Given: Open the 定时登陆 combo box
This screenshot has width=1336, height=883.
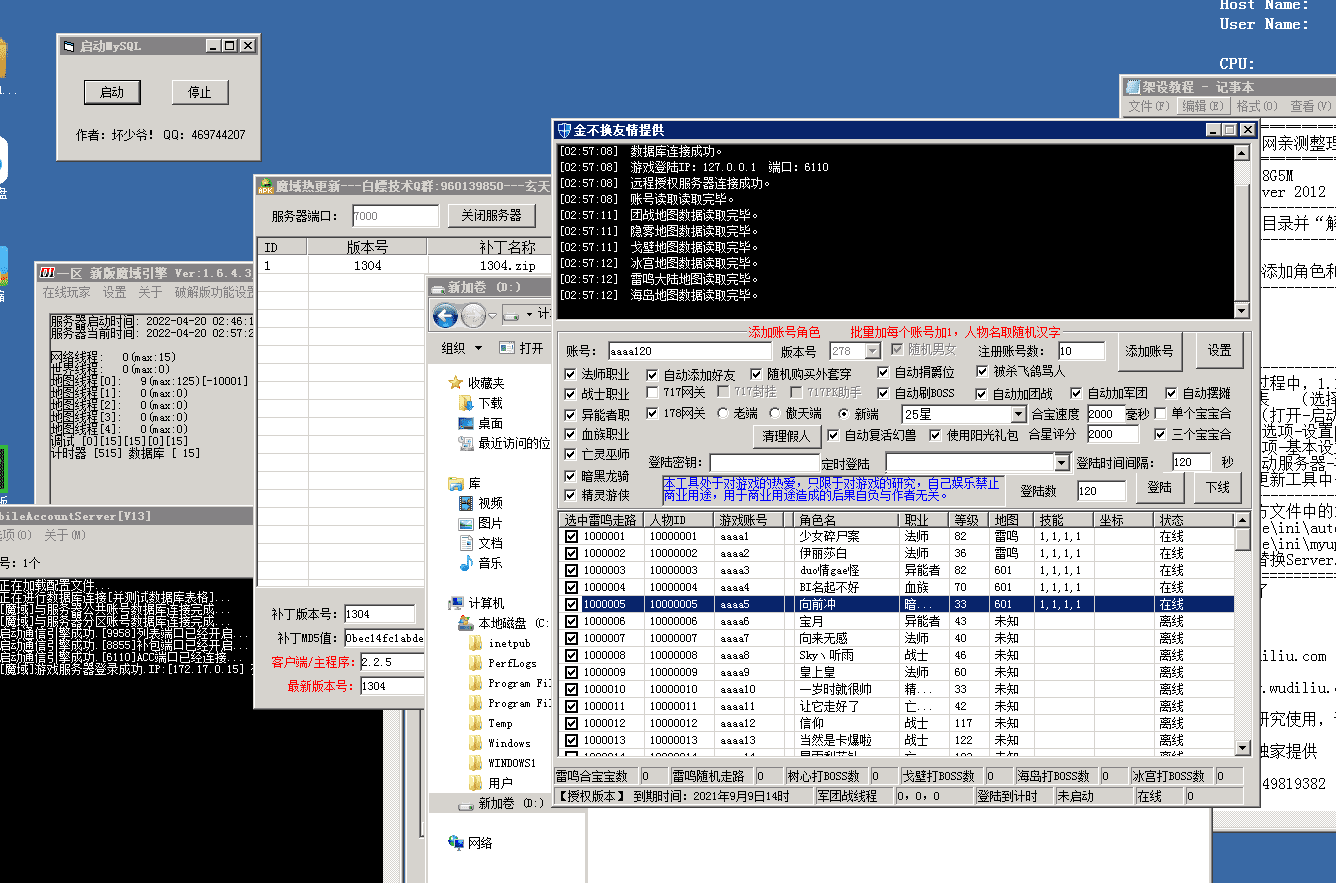Looking at the screenshot, I should (1062, 463).
